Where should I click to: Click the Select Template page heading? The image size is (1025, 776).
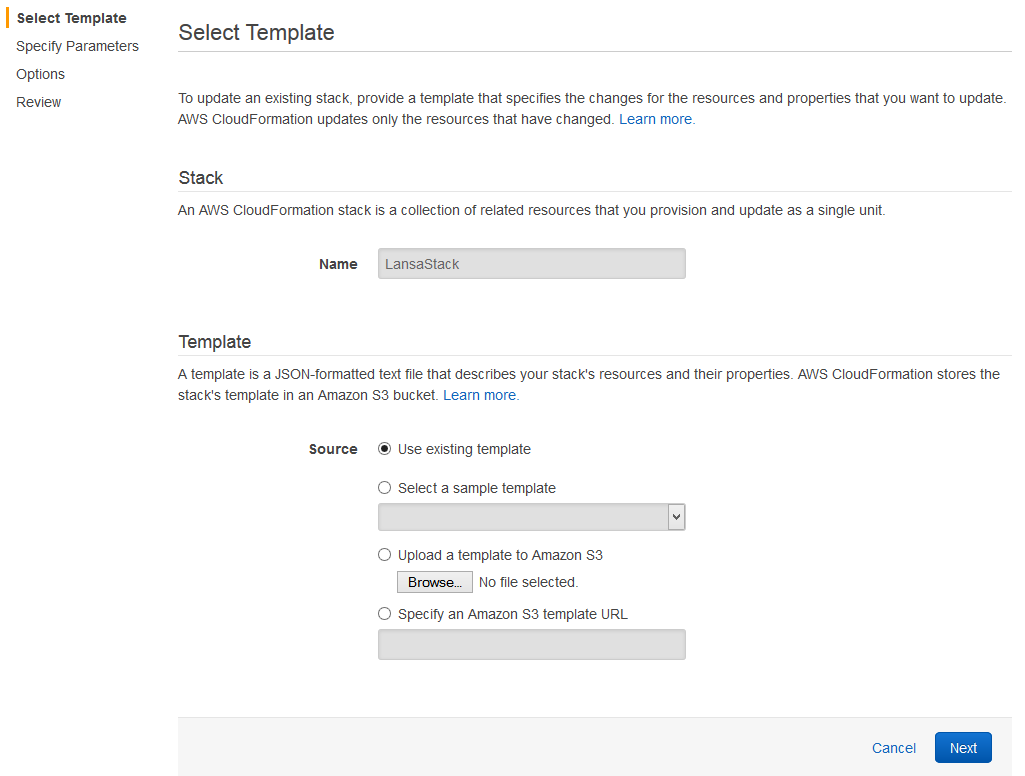pyautogui.click(x=256, y=33)
